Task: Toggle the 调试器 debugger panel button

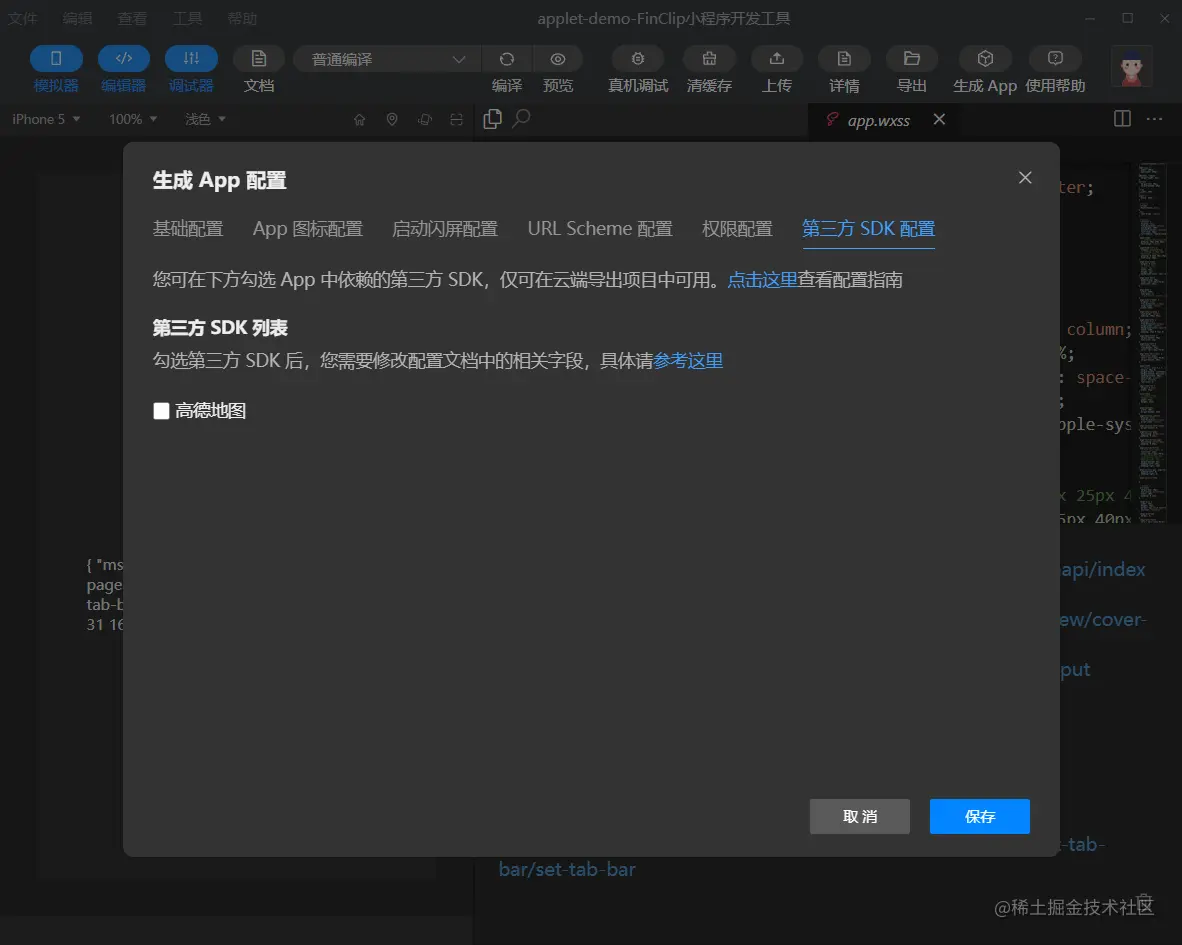Action: (191, 59)
